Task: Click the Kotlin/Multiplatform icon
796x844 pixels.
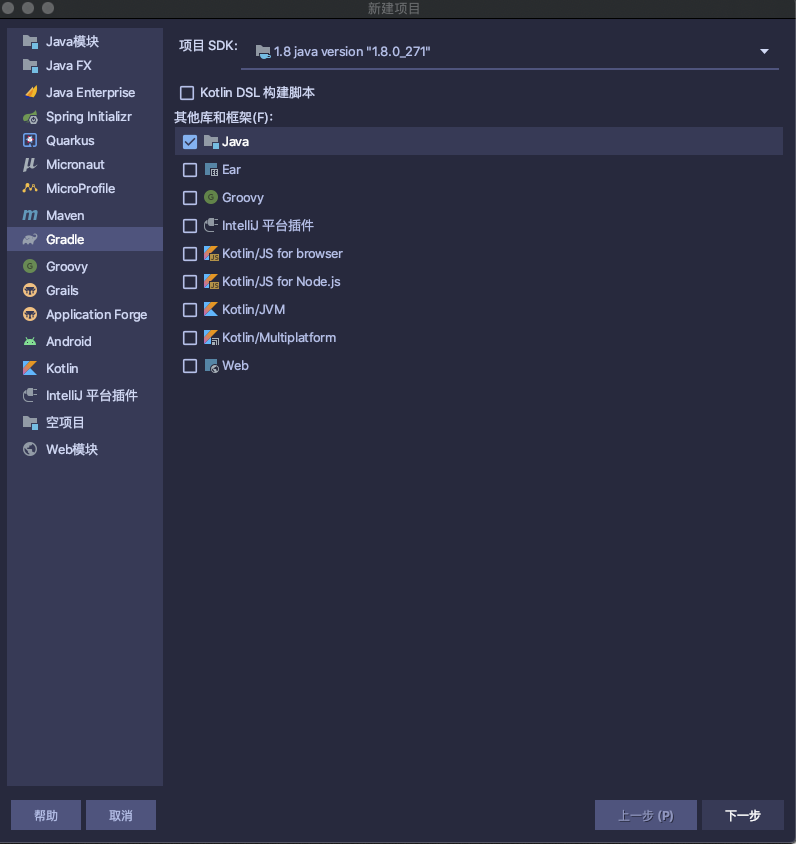Action: [x=211, y=337]
